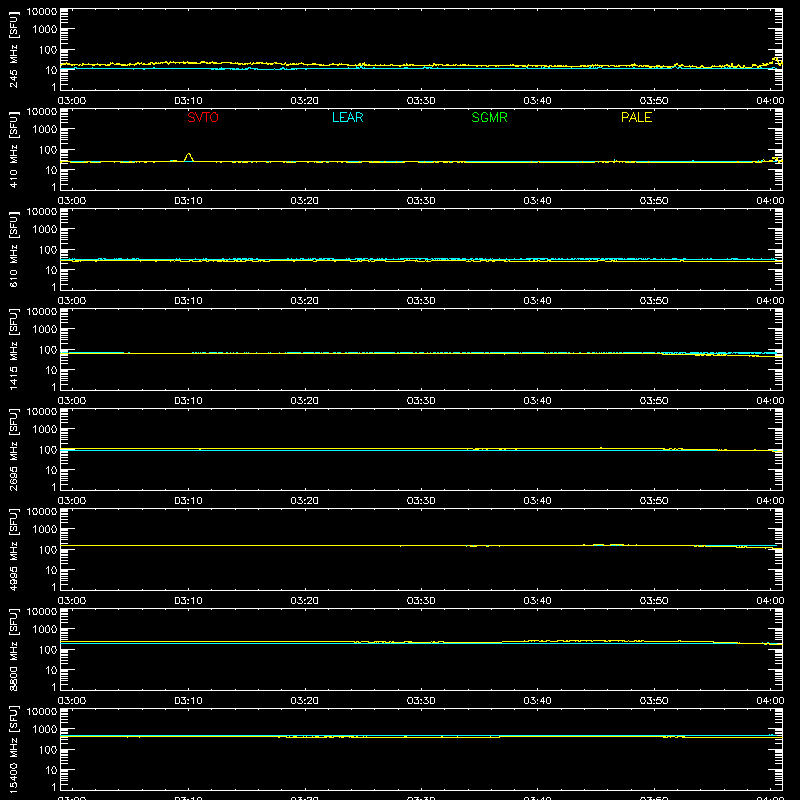Select the 2695 MHz [SFU] axis title

coord(14,449)
